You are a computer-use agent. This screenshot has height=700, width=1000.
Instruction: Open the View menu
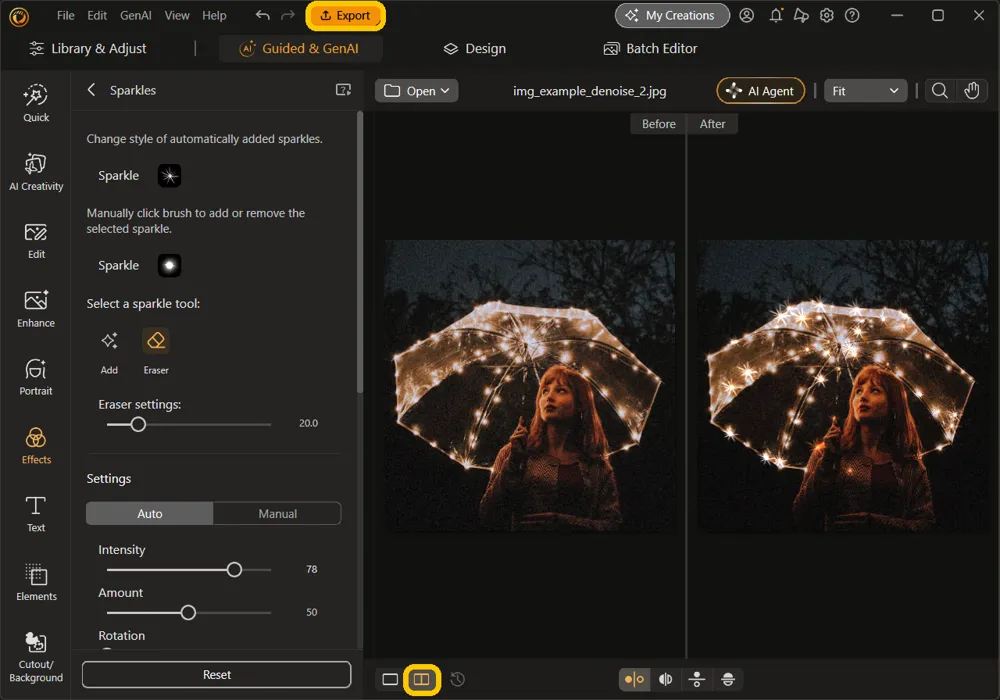point(177,15)
